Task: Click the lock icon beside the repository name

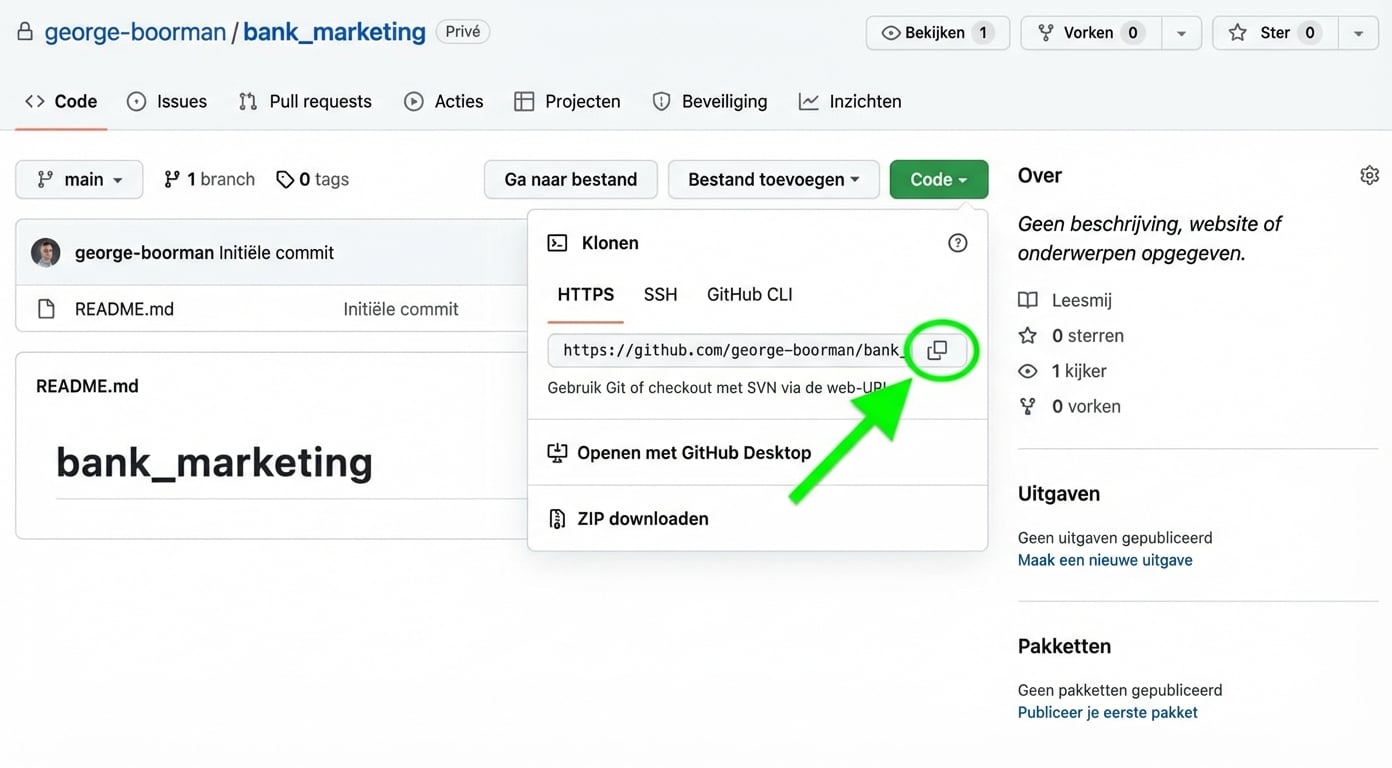Action: click(x=25, y=31)
